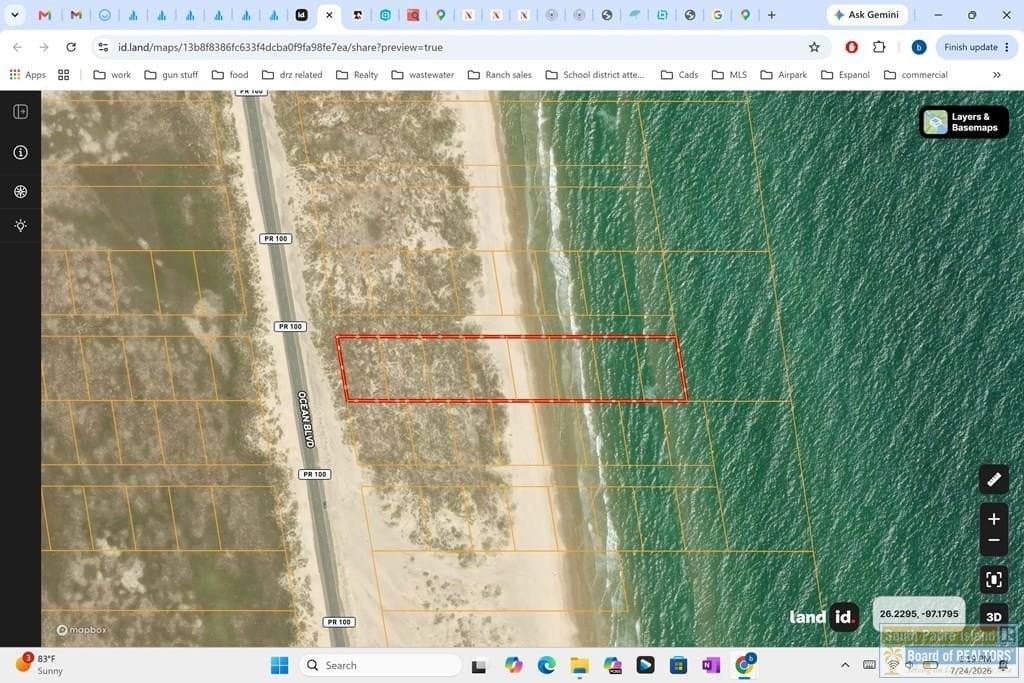Open the map info icon in sidebar

click(x=20, y=152)
